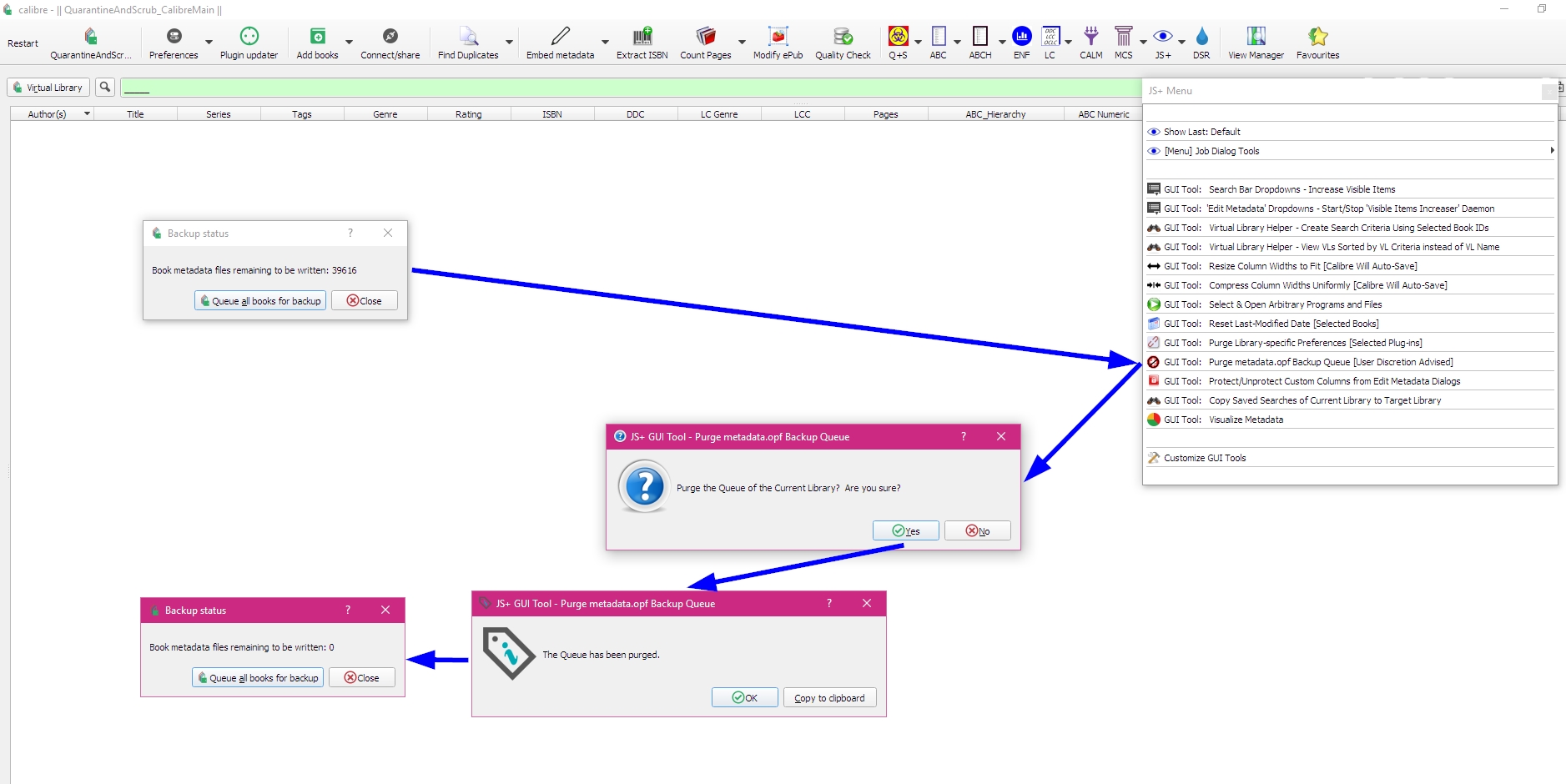Click the Embed metadata pencil icon

[561, 37]
